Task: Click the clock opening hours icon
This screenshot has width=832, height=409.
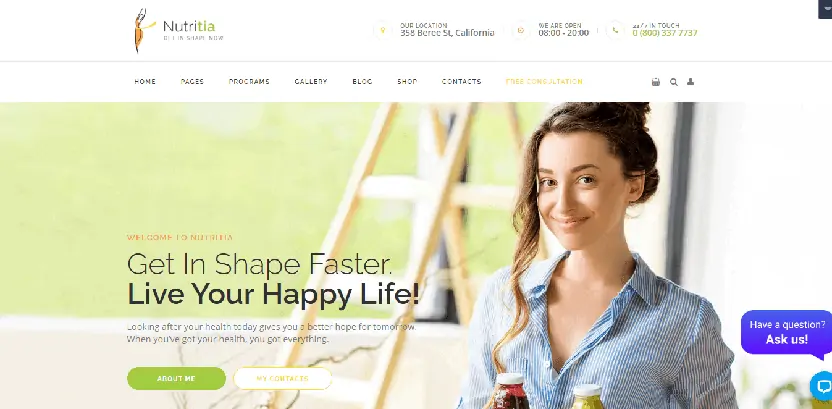Action: (x=521, y=30)
